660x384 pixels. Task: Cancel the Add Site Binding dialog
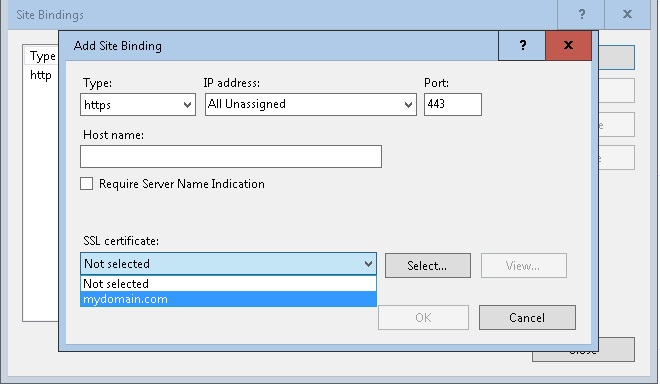pos(527,317)
